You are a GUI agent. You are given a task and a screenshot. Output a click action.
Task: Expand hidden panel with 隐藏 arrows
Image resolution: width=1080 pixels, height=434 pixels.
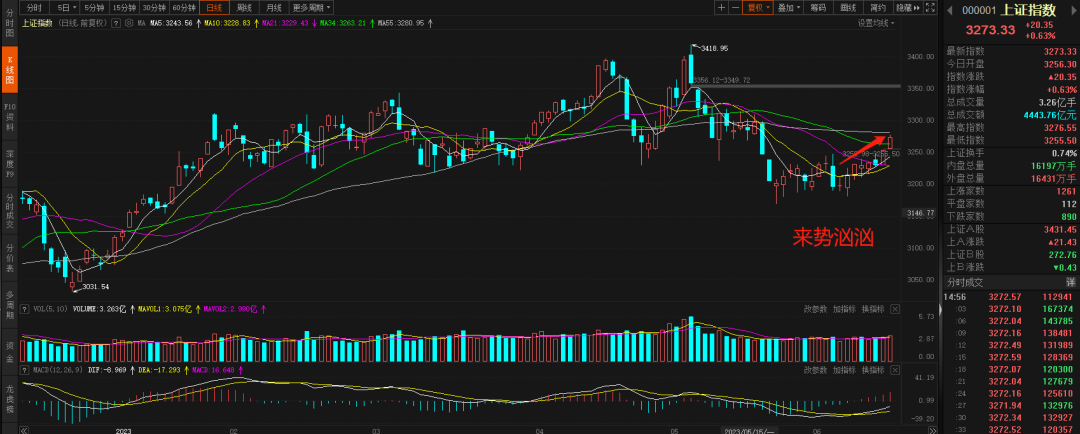pos(907,8)
